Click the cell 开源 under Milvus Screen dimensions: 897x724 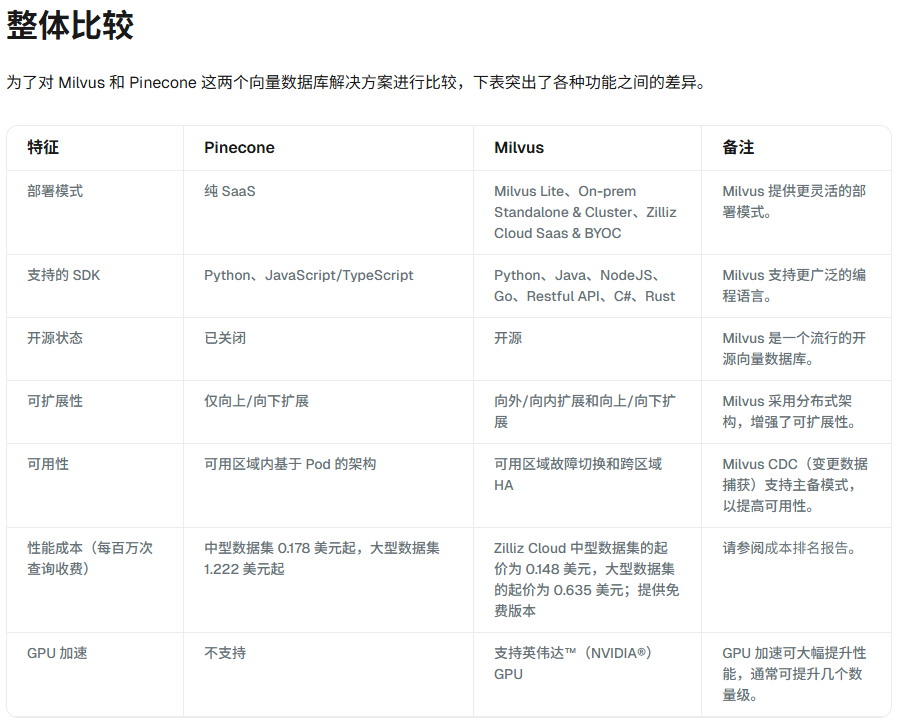[x=508, y=338]
